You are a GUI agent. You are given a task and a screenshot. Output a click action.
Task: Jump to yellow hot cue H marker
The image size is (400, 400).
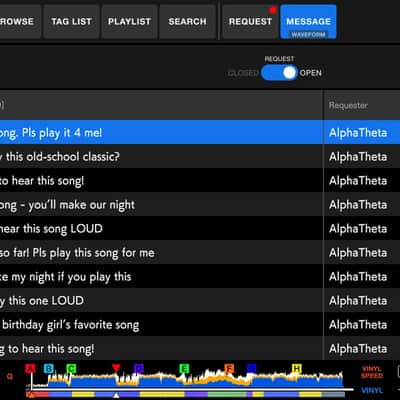tap(296, 369)
